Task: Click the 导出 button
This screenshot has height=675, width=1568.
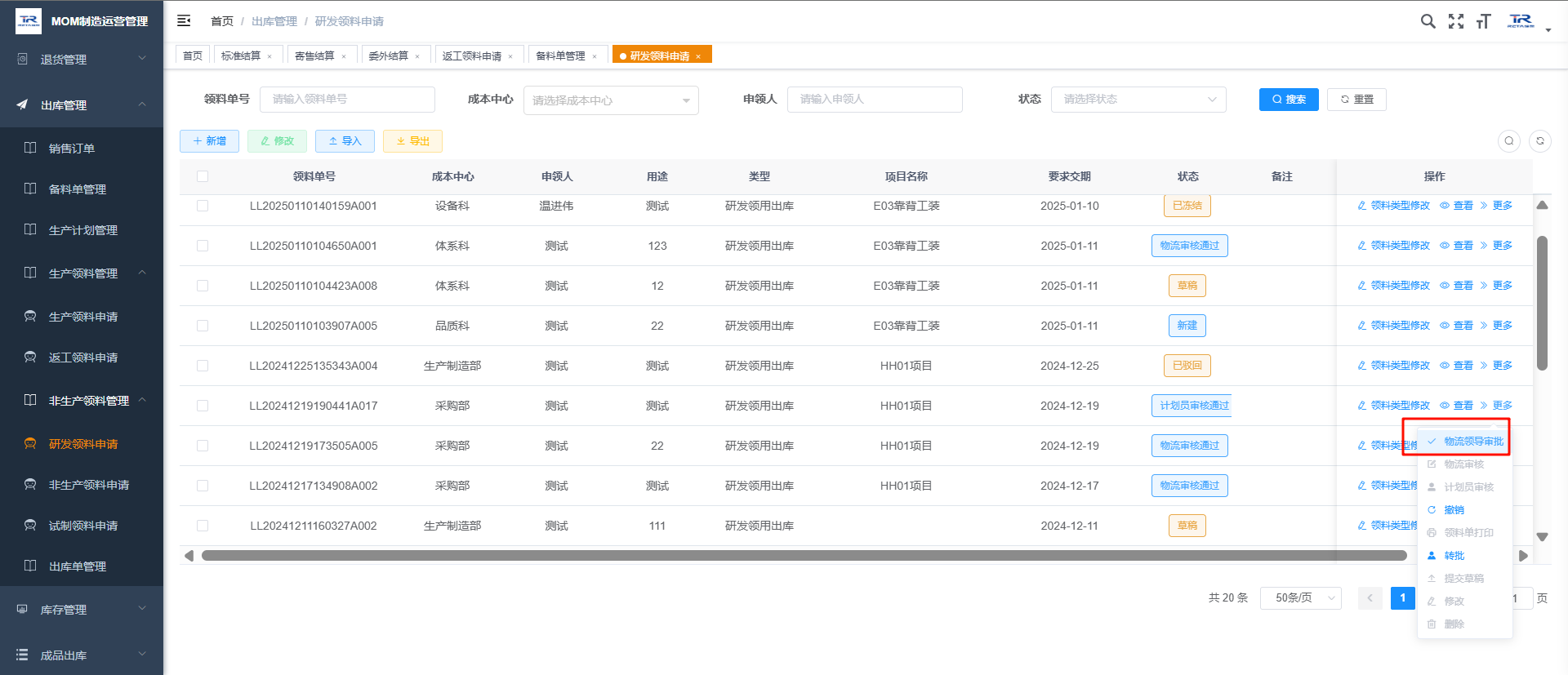Action: [x=412, y=141]
